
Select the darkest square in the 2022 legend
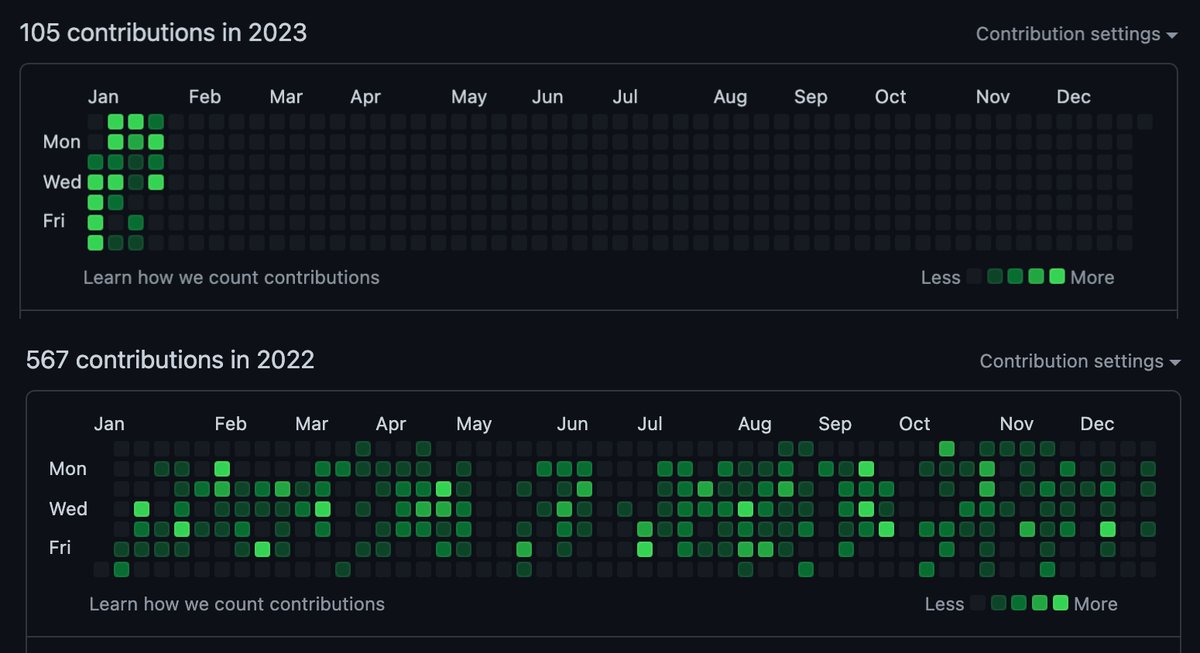tap(980, 604)
